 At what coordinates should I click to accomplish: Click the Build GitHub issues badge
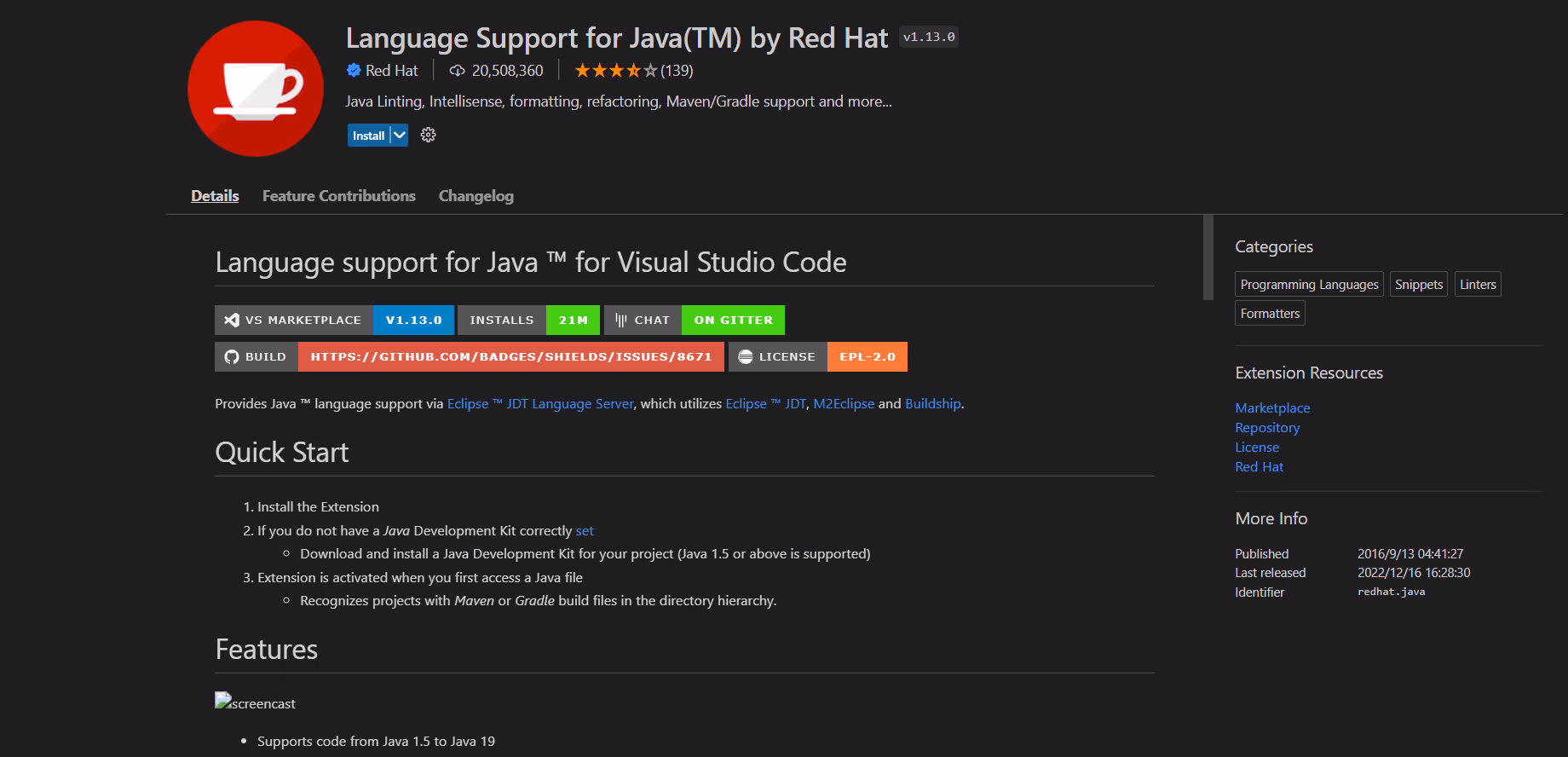point(470,357)
